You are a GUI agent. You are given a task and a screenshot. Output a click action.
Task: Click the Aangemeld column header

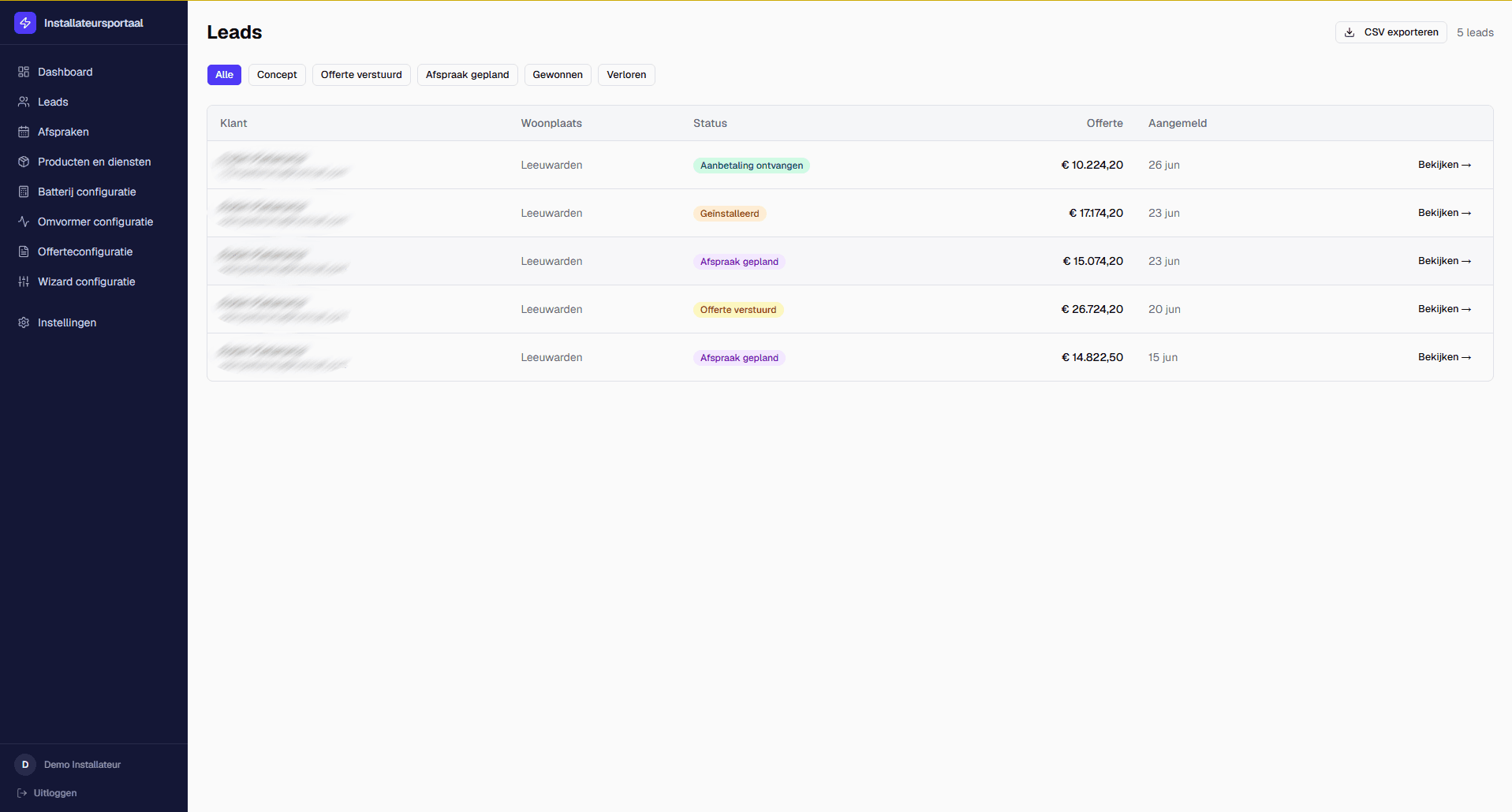click(1178, 123)
